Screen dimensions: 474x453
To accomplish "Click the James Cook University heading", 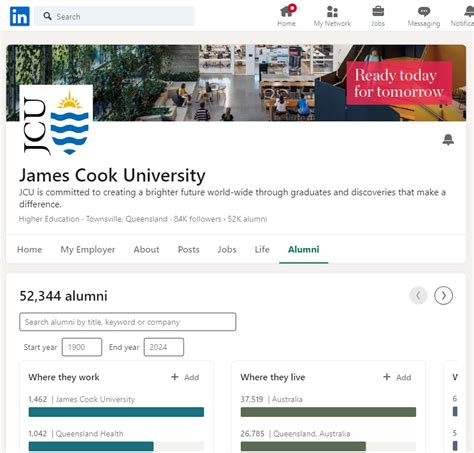I will (x=112, y=175).
